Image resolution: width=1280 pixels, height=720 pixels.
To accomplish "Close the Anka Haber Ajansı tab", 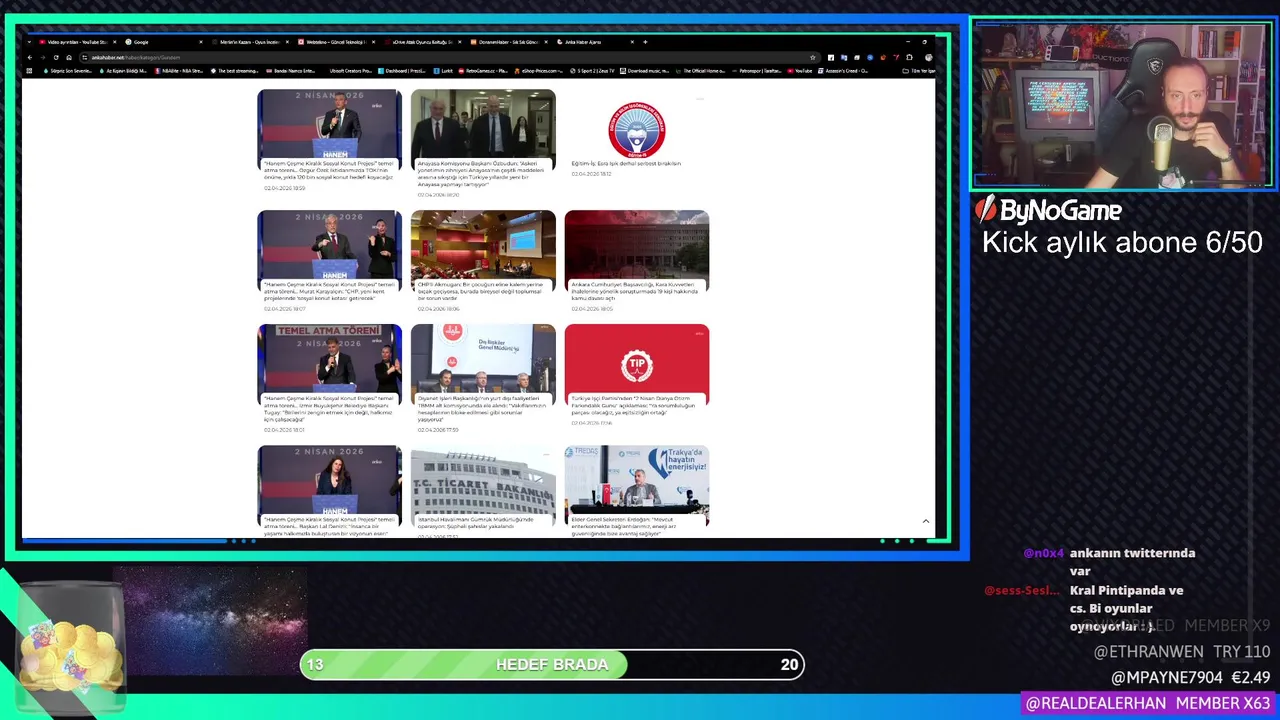I will point(634,42).
